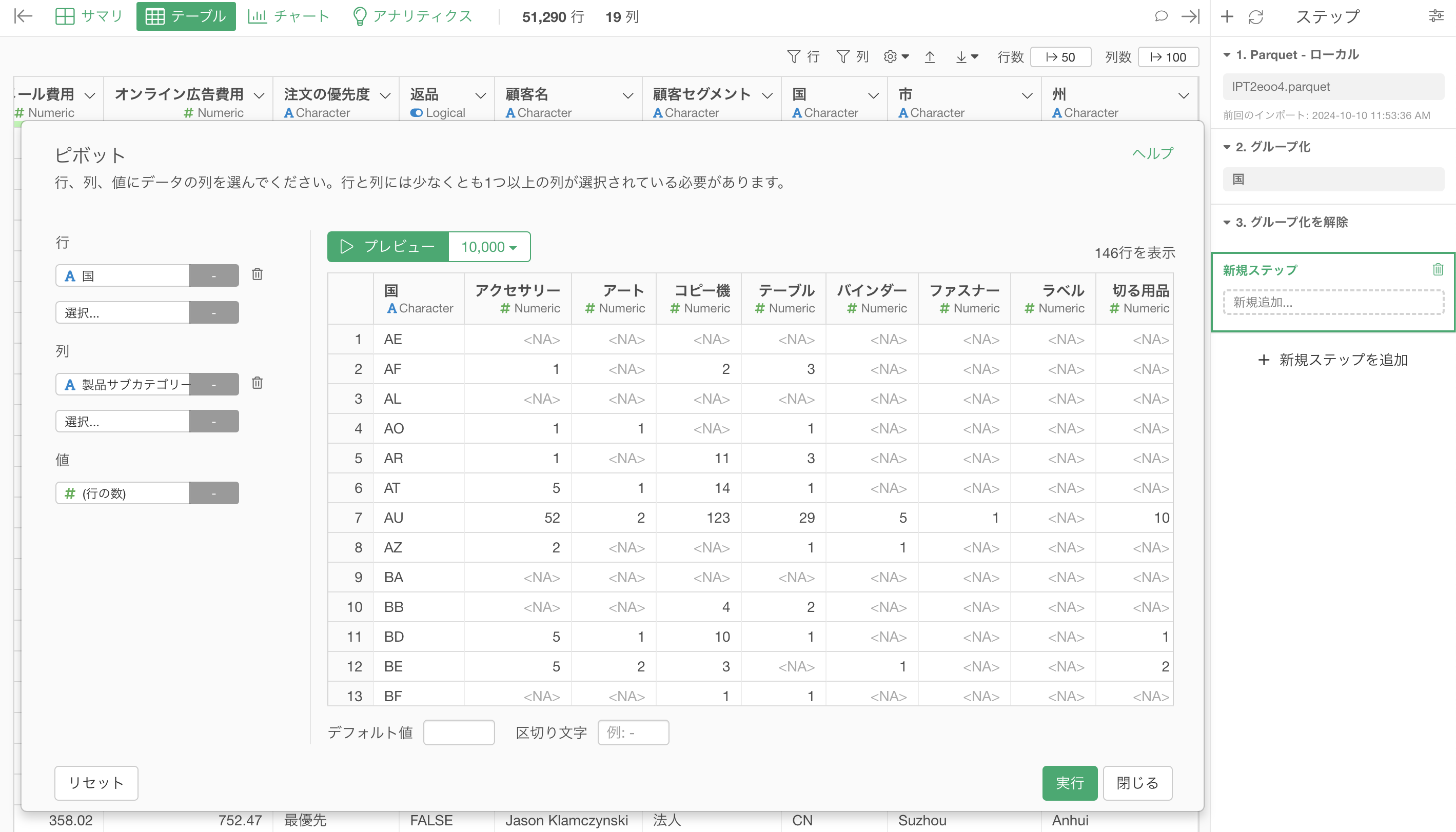1456x832 pixels.
Task: Open the download arrow dropdown
Action: click(x=967, y=56)
